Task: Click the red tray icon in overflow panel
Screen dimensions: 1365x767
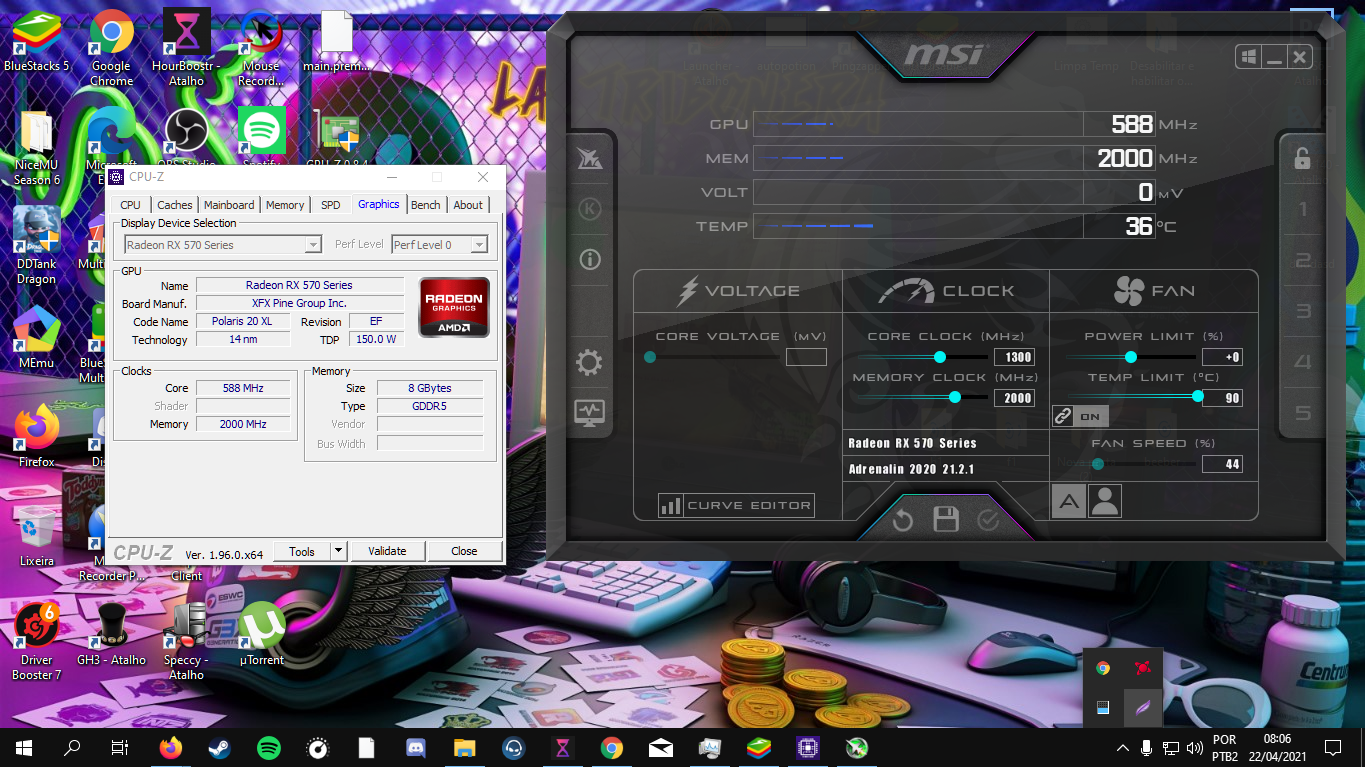Action: (1142, 668)
